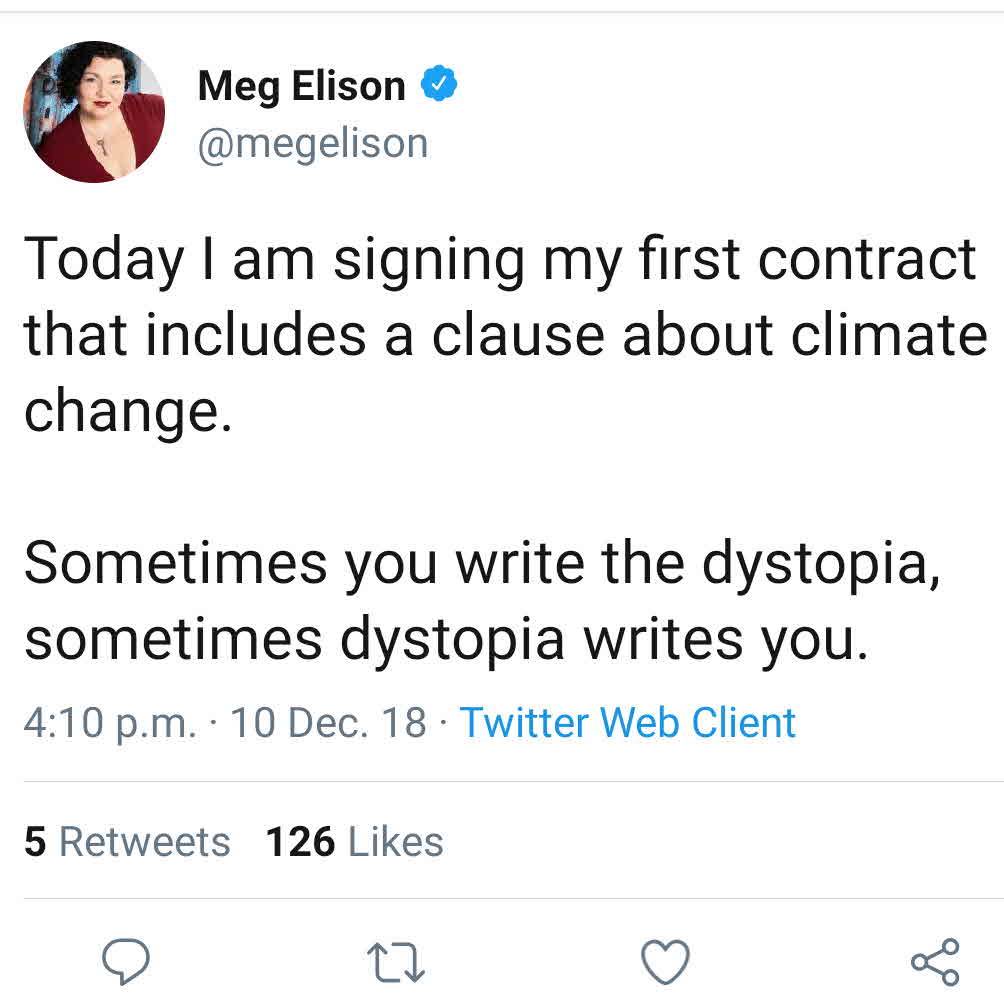The height and width of the screenshot is (1004, 1004).
Task: Click the retweet count number 5
Action: (35, 842)
